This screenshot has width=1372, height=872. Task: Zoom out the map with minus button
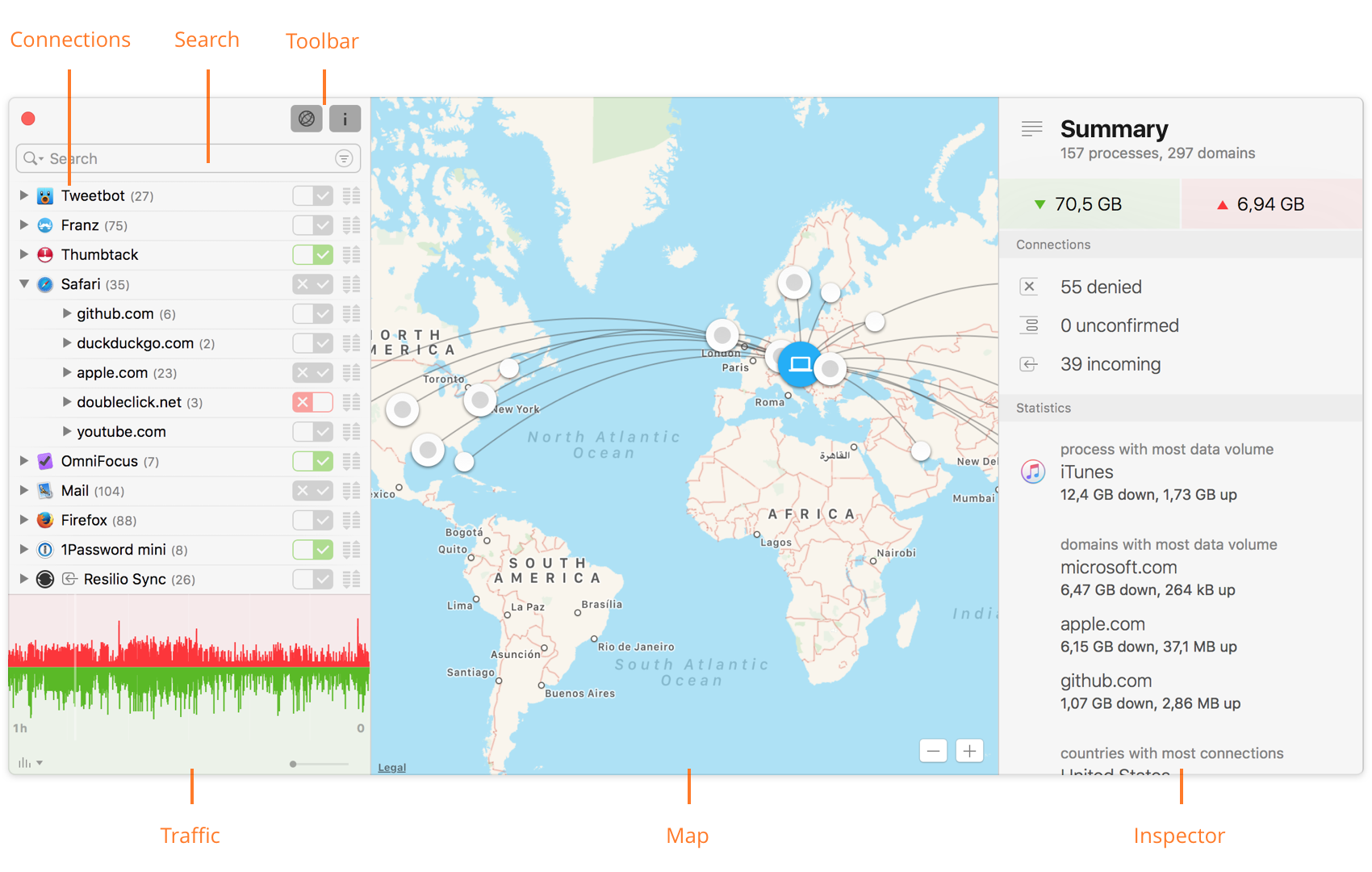coord(933,751)
